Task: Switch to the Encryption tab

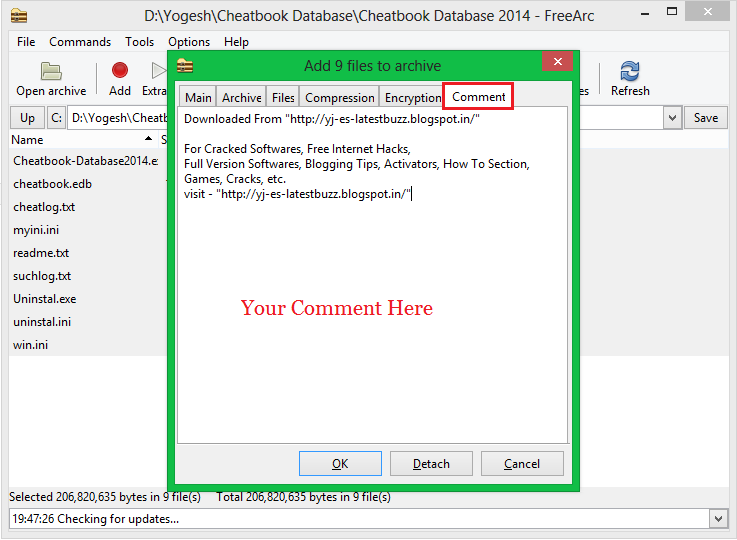Action: click(x=412, y=97)
